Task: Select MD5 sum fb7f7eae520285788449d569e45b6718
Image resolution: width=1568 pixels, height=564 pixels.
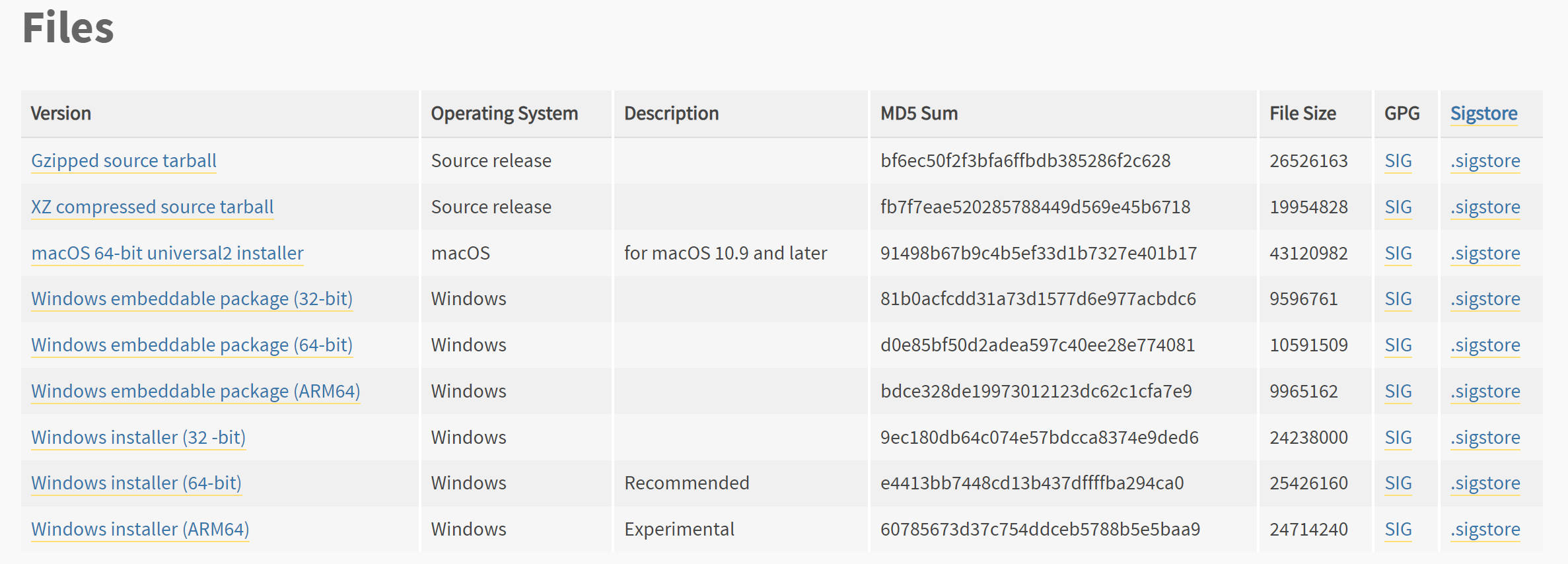Action: 1035,207
